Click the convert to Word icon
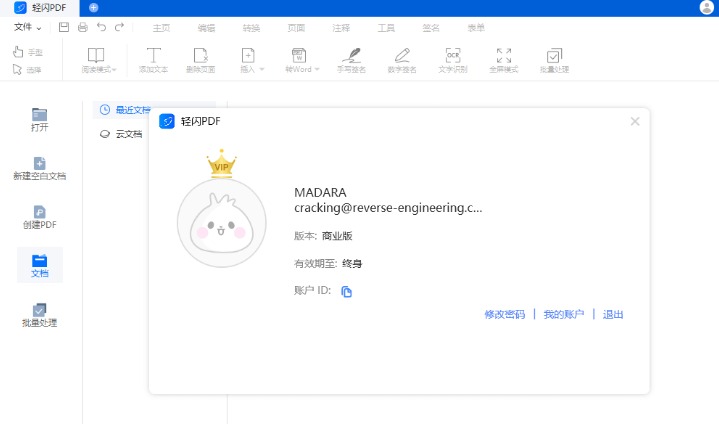 [x=299, y=55]
